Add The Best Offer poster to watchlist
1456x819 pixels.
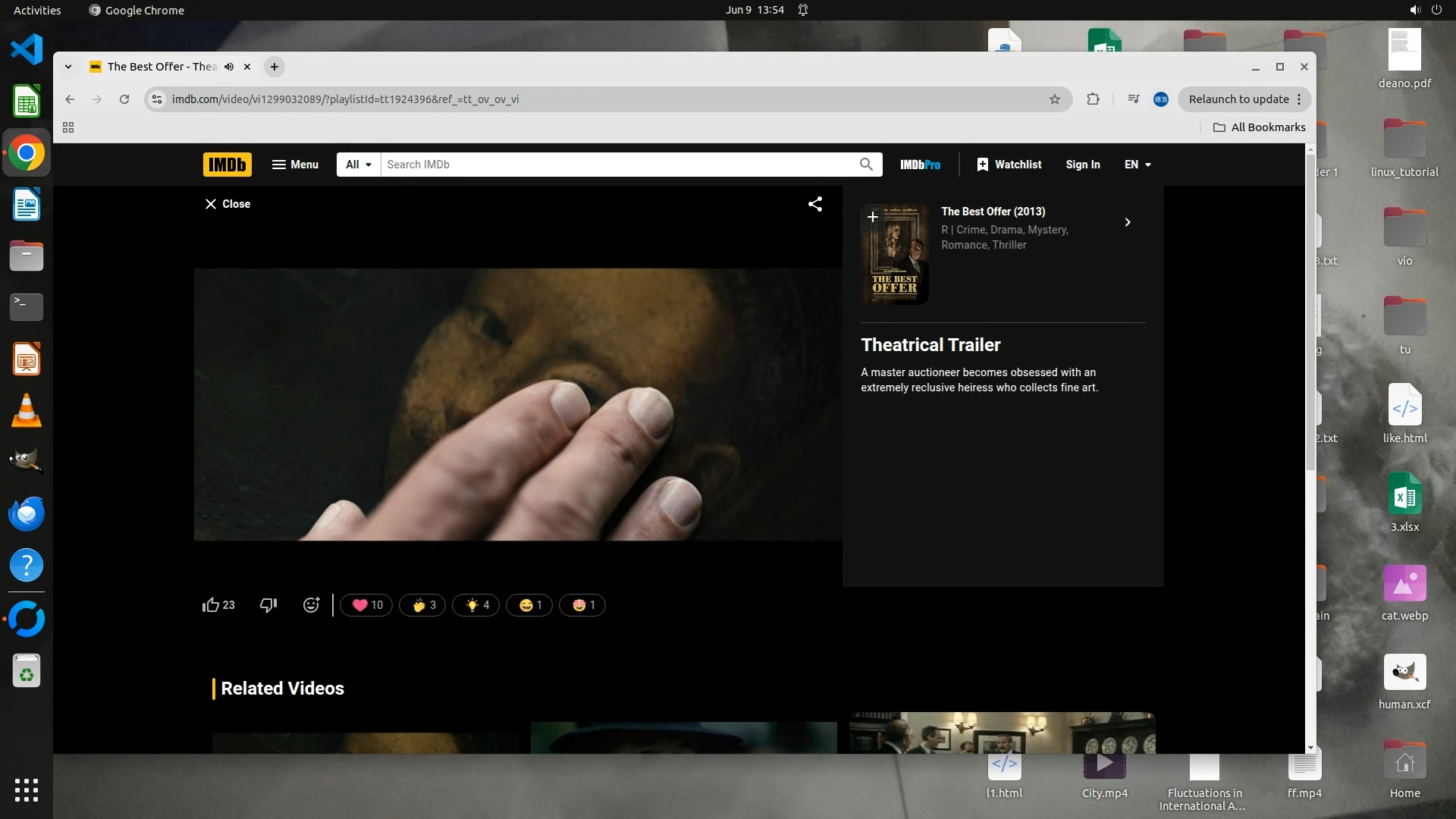tap(873, 218)
